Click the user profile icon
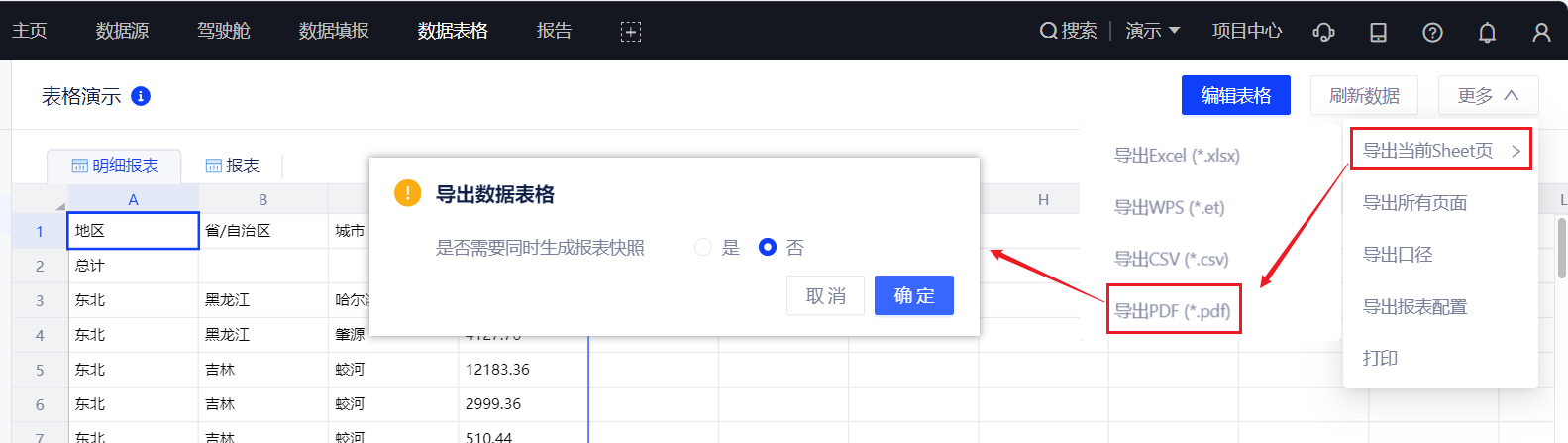 (1541, 32)
